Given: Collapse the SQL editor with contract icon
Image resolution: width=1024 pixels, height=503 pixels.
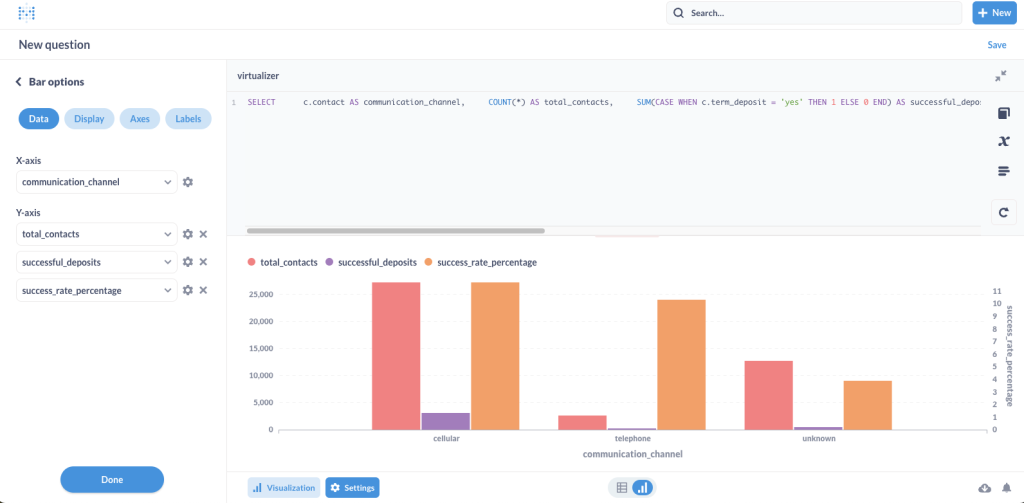Looking at the screenshot, I should click(1001, 76).
